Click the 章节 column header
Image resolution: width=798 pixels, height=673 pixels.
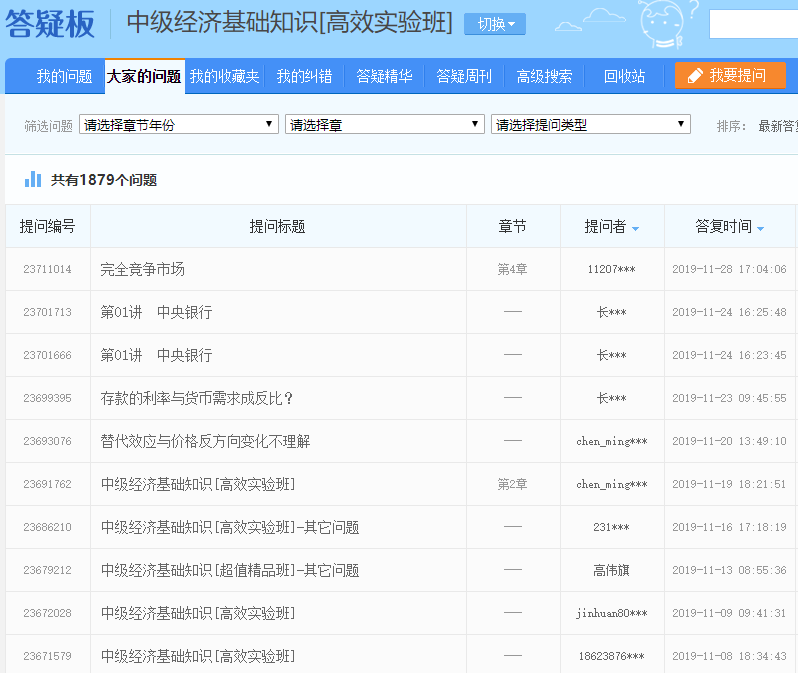(512, 226)
